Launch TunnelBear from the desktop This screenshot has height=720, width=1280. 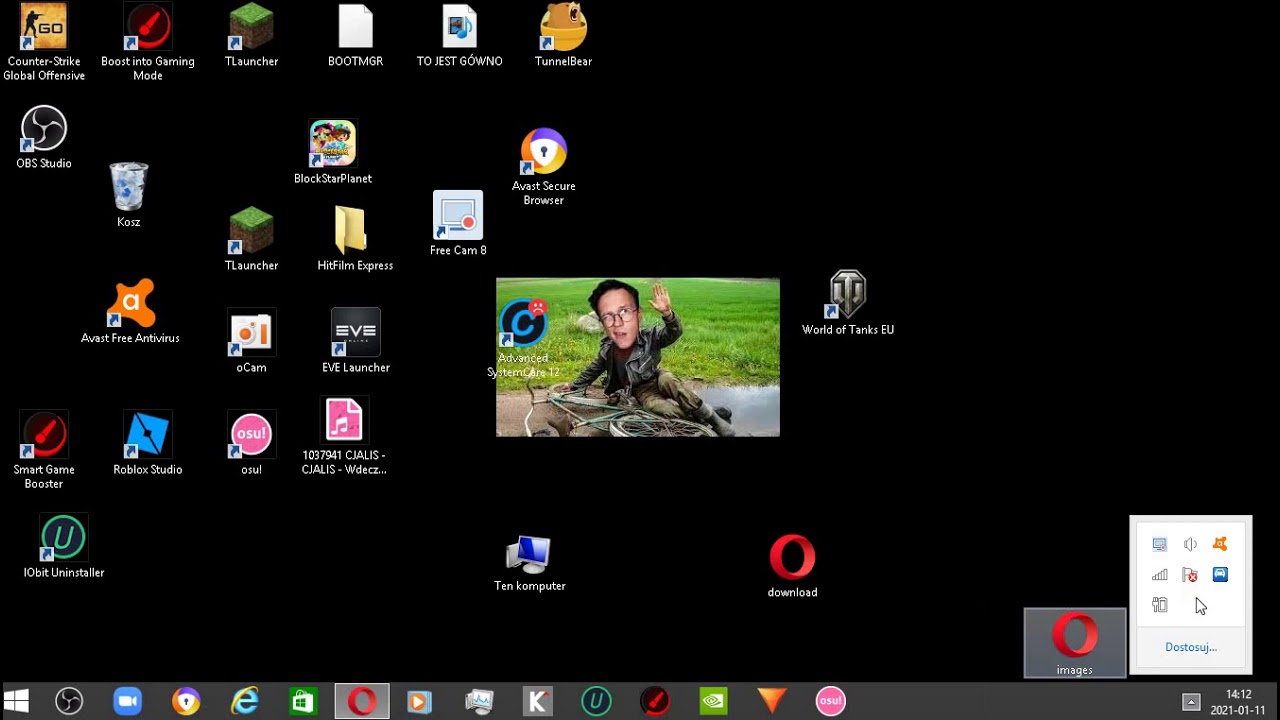coord(563,36)
